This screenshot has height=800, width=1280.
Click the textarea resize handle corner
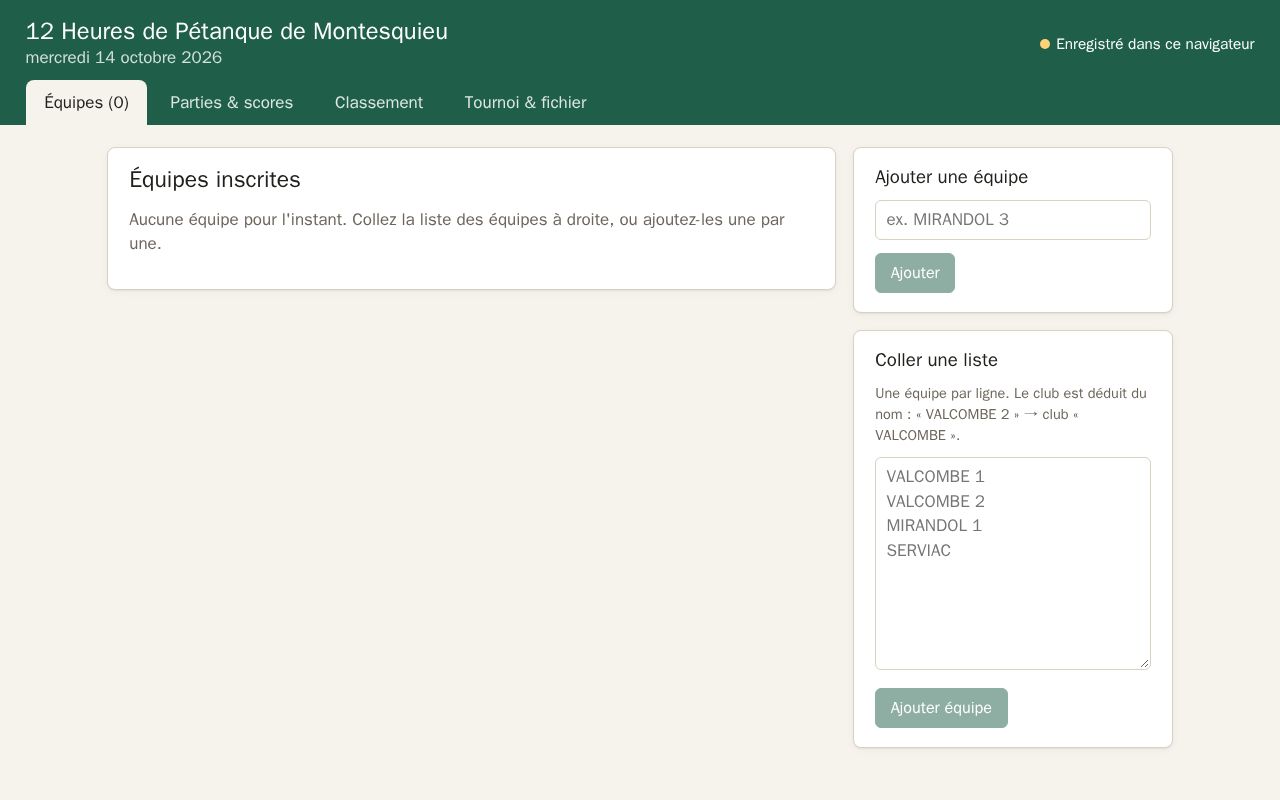[x=1143, y=662]
